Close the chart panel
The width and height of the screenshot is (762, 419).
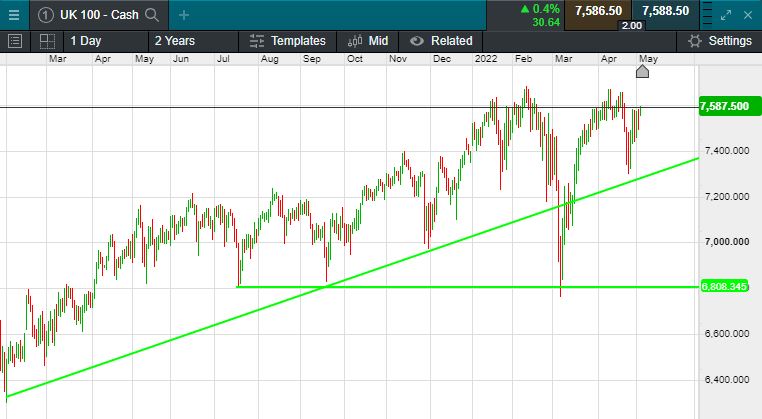click(x=748, y=15)
